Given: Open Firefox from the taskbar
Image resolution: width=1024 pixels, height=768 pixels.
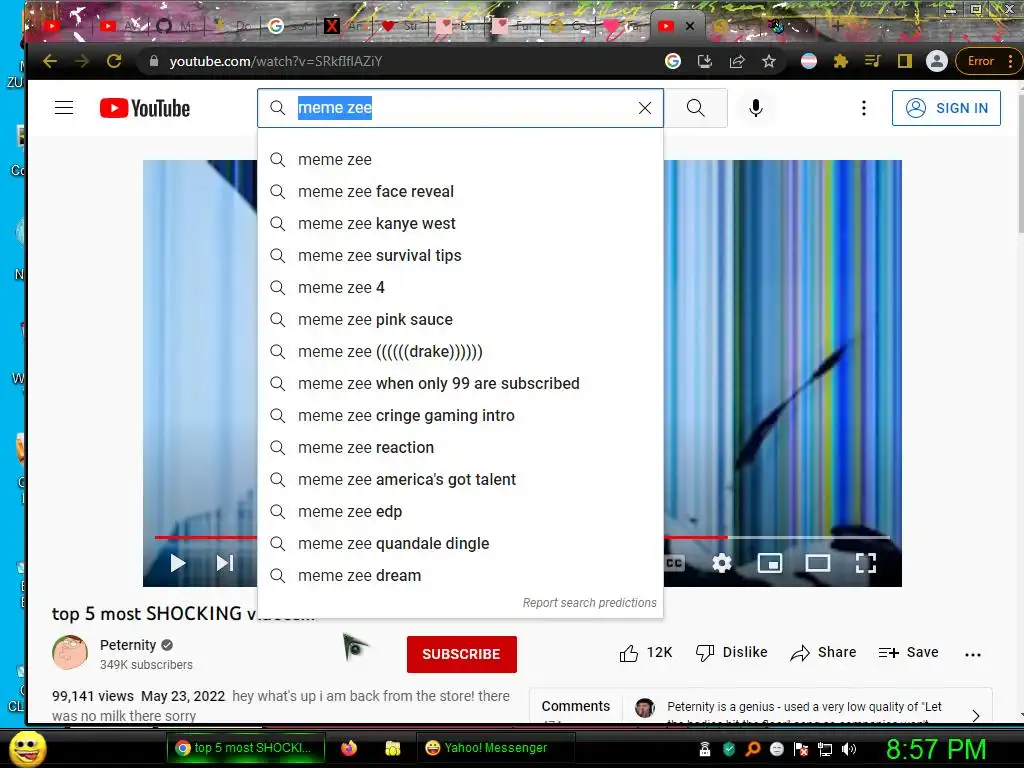Looking at the screenshot, I should [349, 748].
